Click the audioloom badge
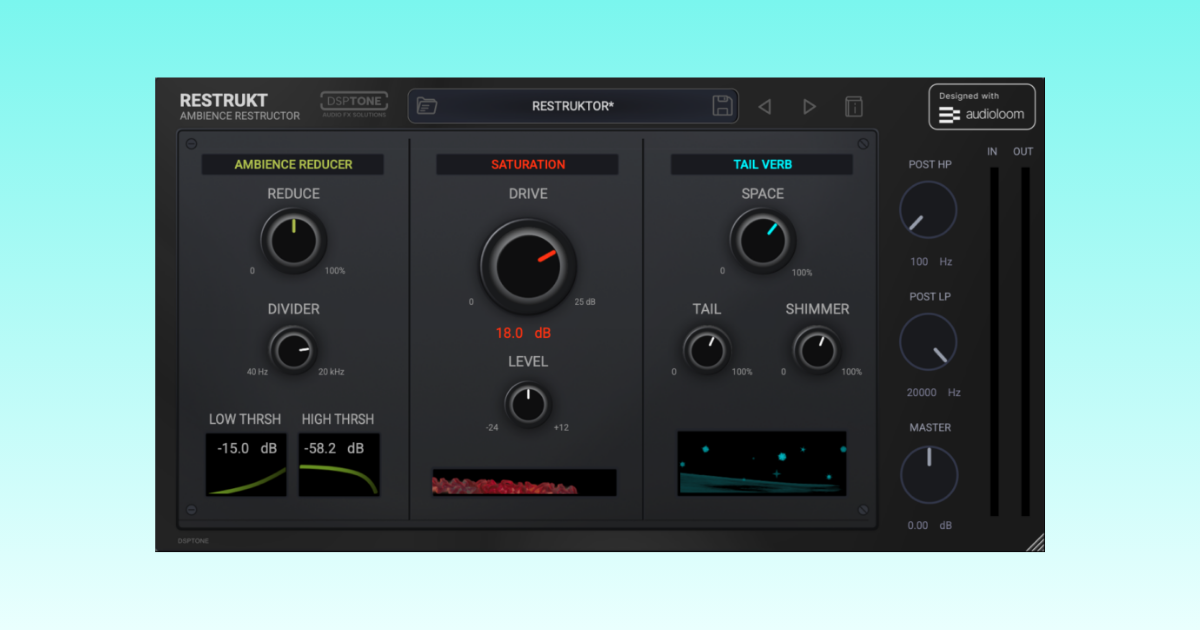The image size is (1200, 630). pos(982,107)
